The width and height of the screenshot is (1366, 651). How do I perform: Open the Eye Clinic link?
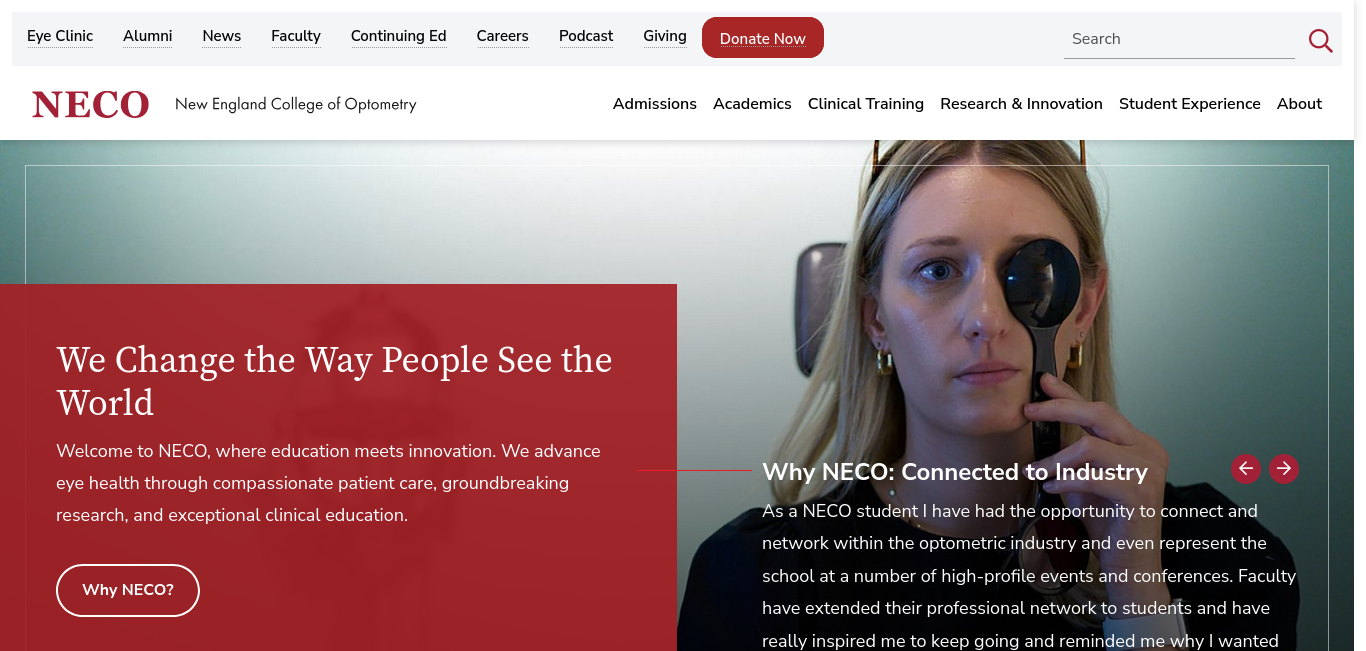coord(60,36)
